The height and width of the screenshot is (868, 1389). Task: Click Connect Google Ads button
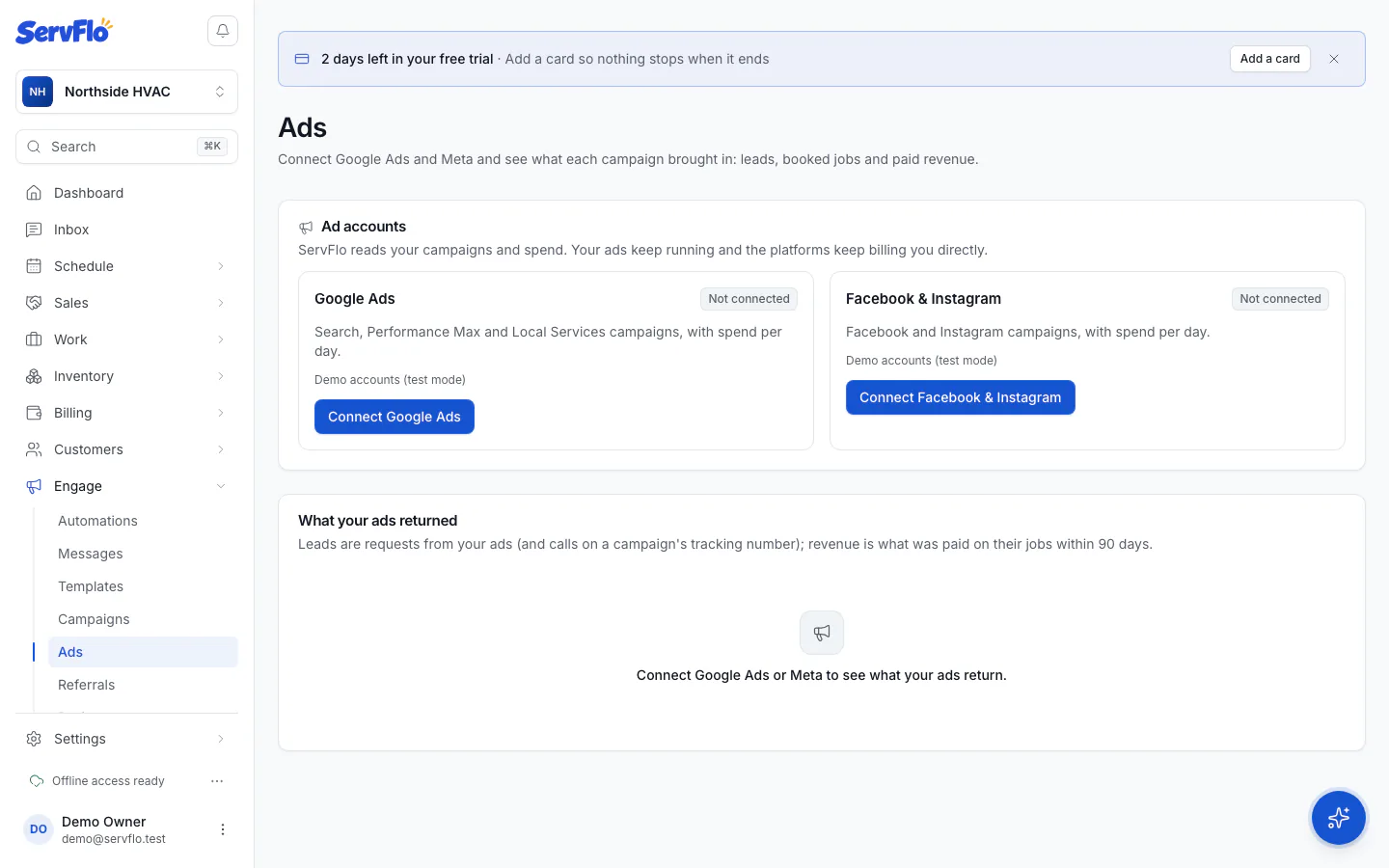[x=395, y=417]
